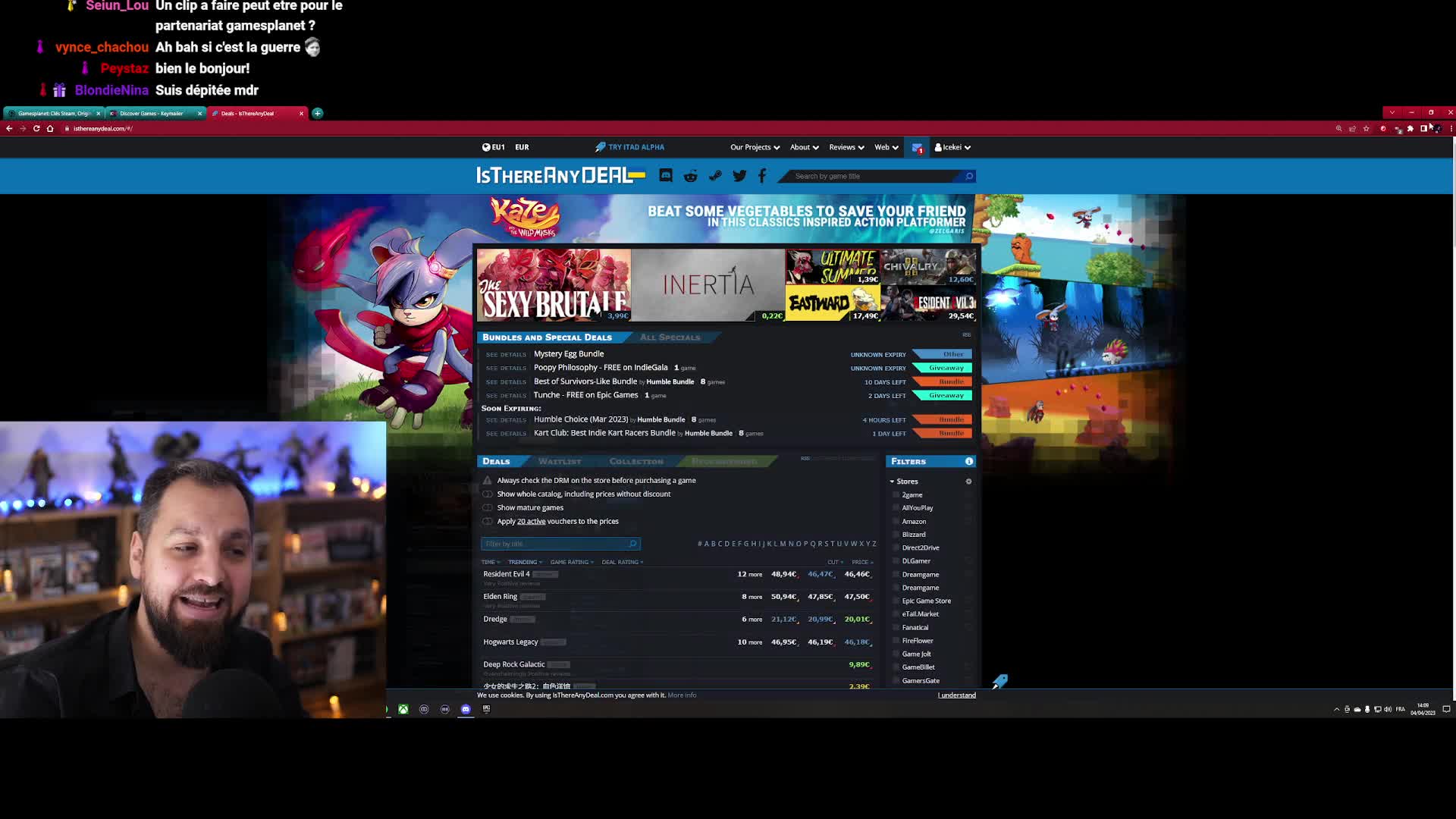Toggle Show mature games switch
Image resolution: width=1456 pixels, height=819 pixels.
[488, 507]
